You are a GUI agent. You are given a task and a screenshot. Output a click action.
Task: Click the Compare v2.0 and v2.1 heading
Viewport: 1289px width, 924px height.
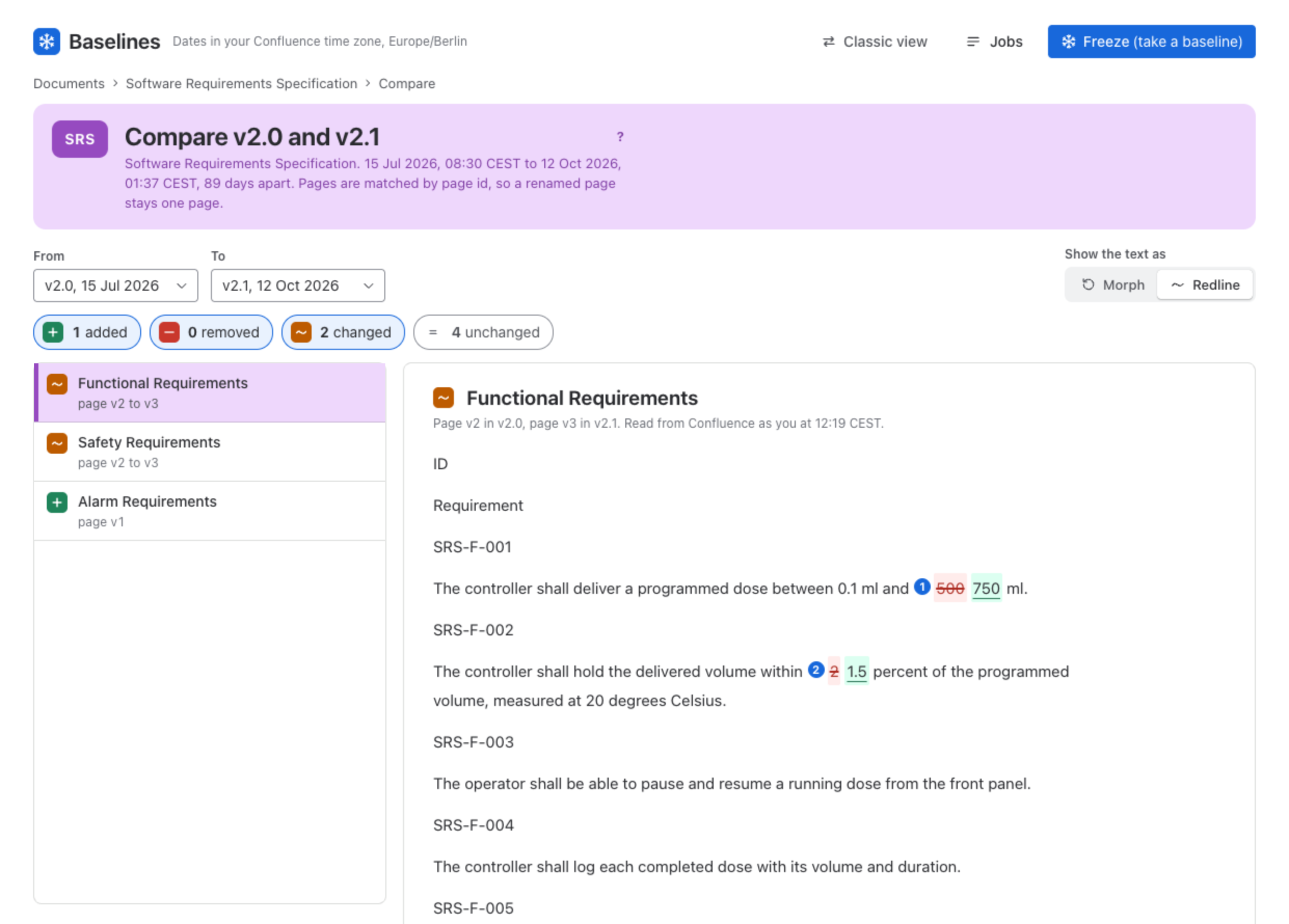tap(252, 137)
